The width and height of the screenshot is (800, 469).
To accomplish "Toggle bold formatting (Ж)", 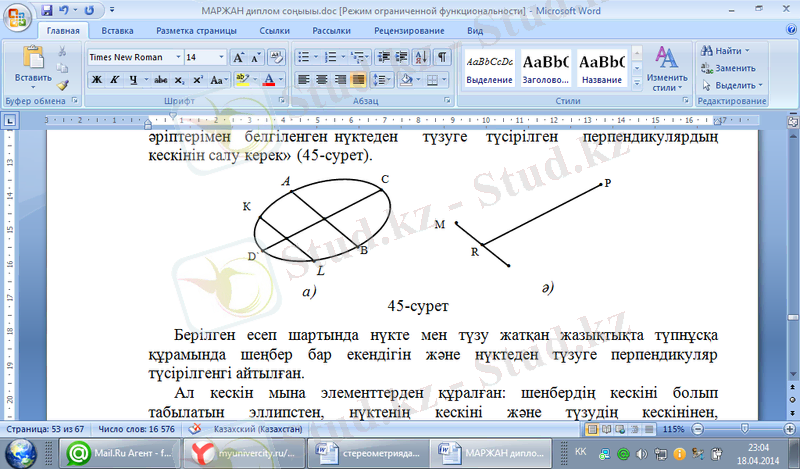I will tap(98, 79).
